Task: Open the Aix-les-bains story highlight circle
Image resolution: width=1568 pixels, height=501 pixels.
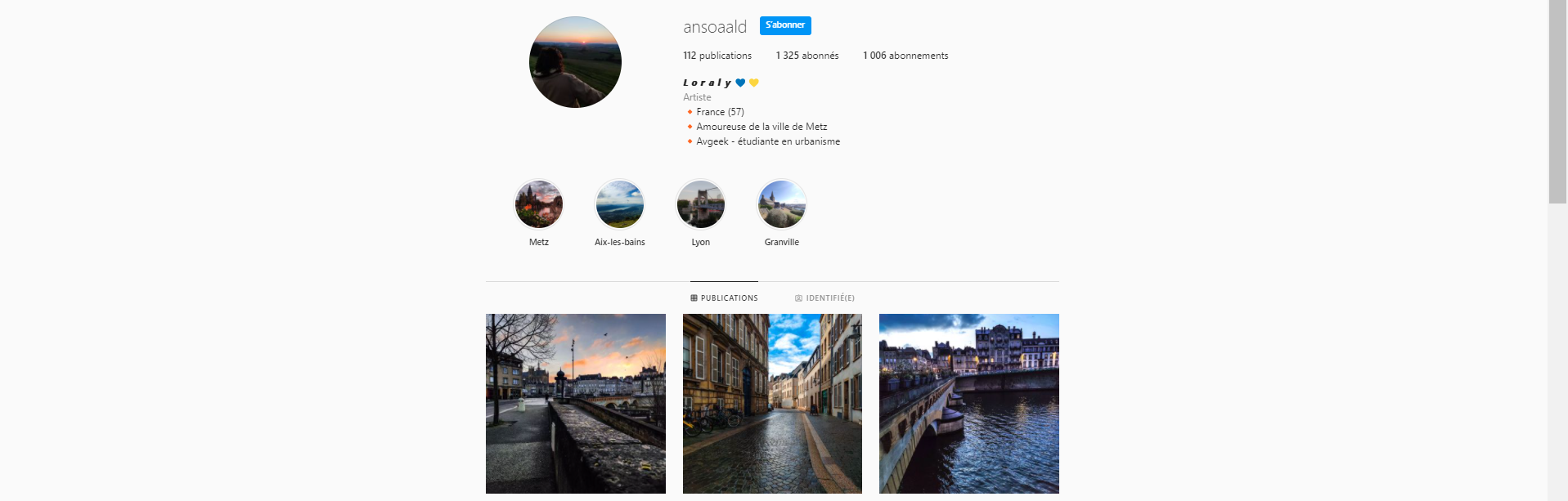Action: pos(620,204)
